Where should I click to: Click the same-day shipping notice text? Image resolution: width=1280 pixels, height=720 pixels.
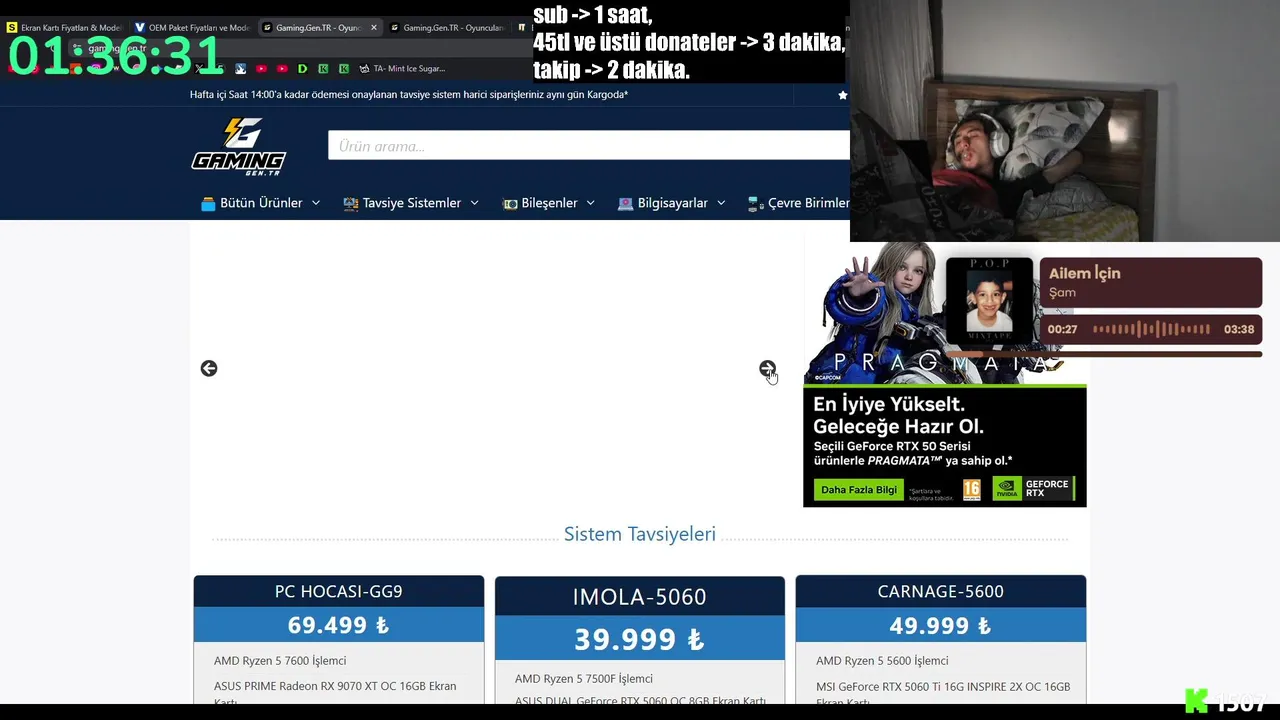[409, 95]
